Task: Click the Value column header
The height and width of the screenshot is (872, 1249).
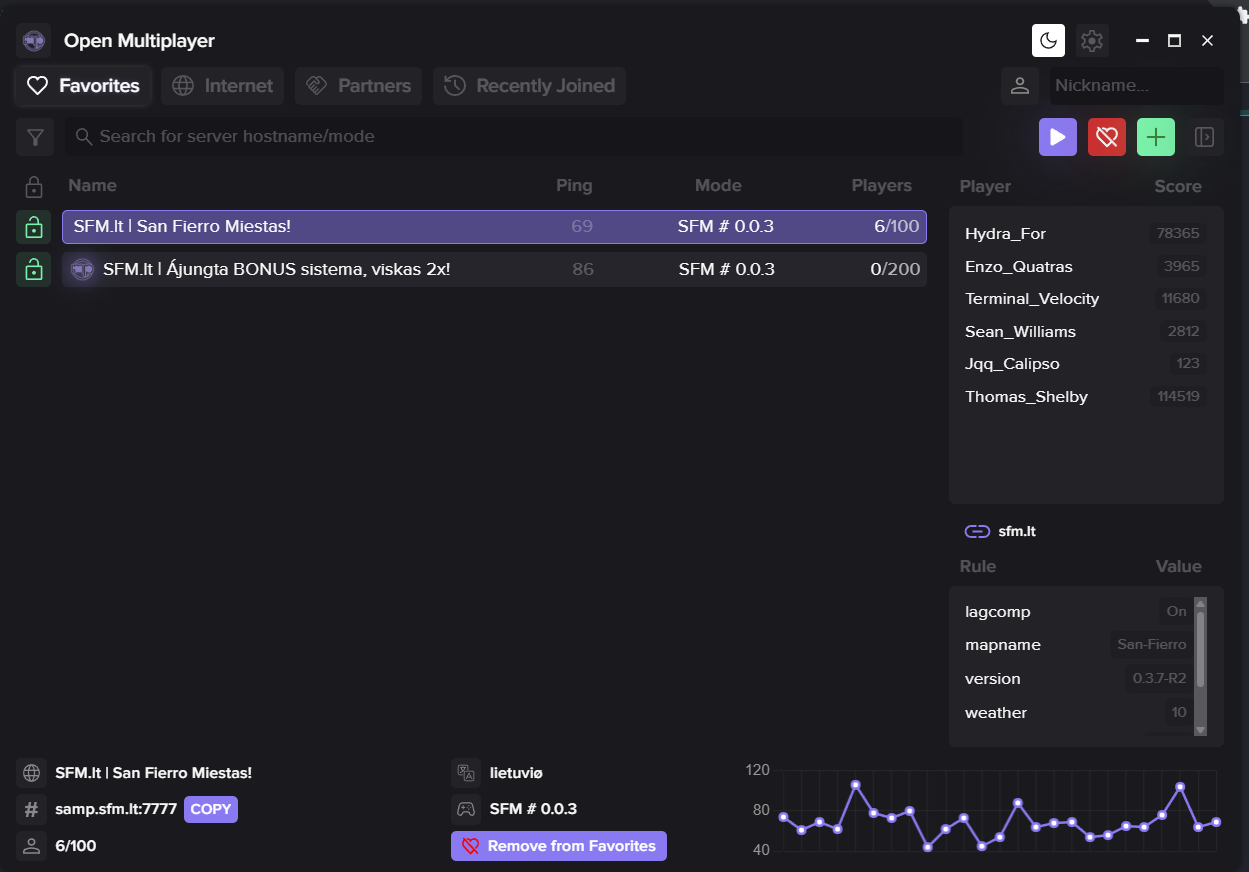Action: (1178, 566)
